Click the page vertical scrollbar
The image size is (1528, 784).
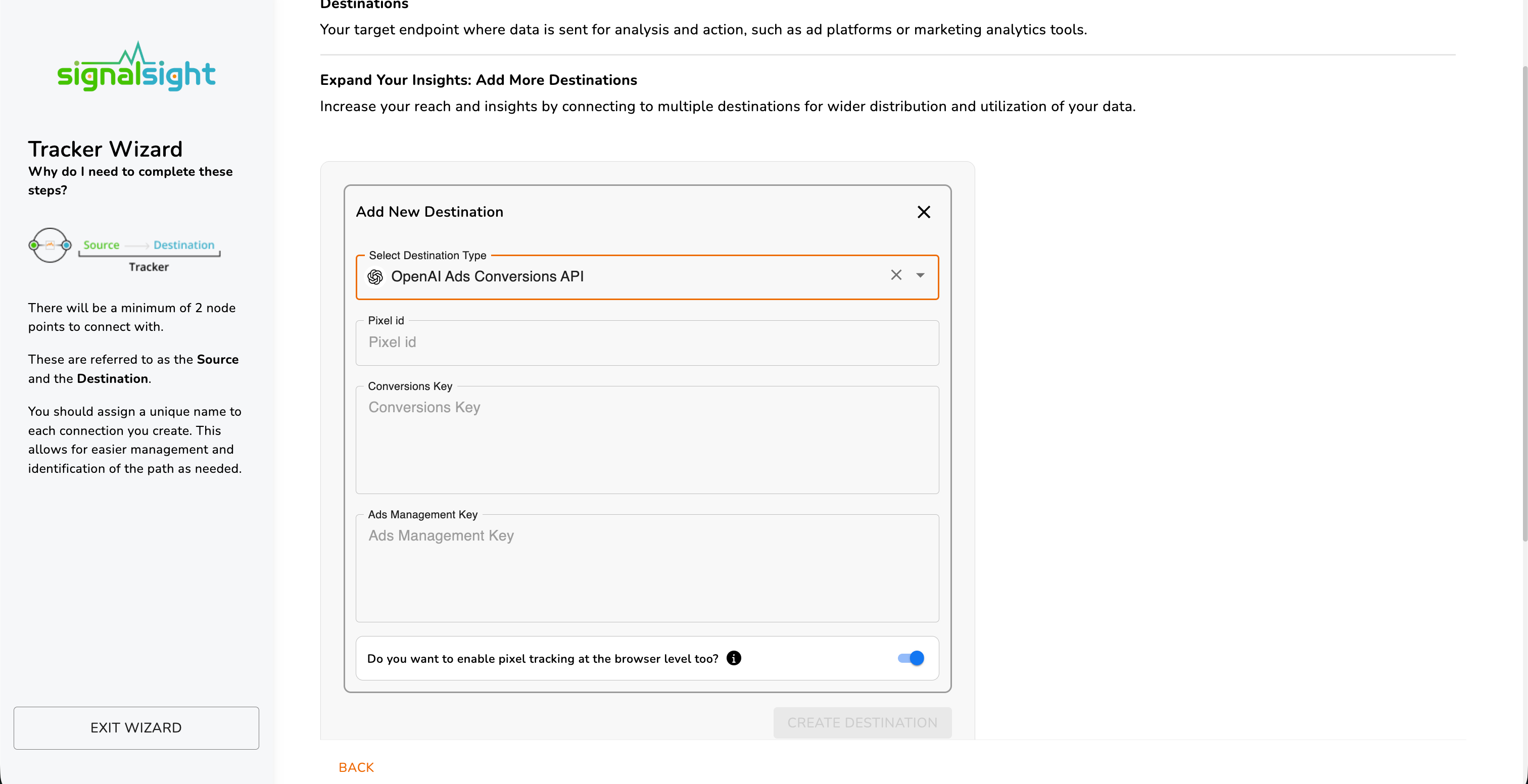(1524, 303)
